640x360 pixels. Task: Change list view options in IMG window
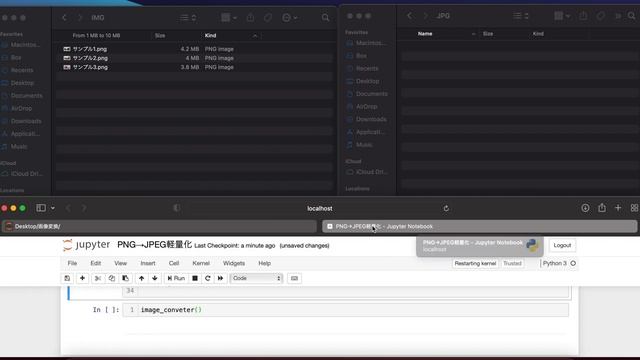(188, 18)
